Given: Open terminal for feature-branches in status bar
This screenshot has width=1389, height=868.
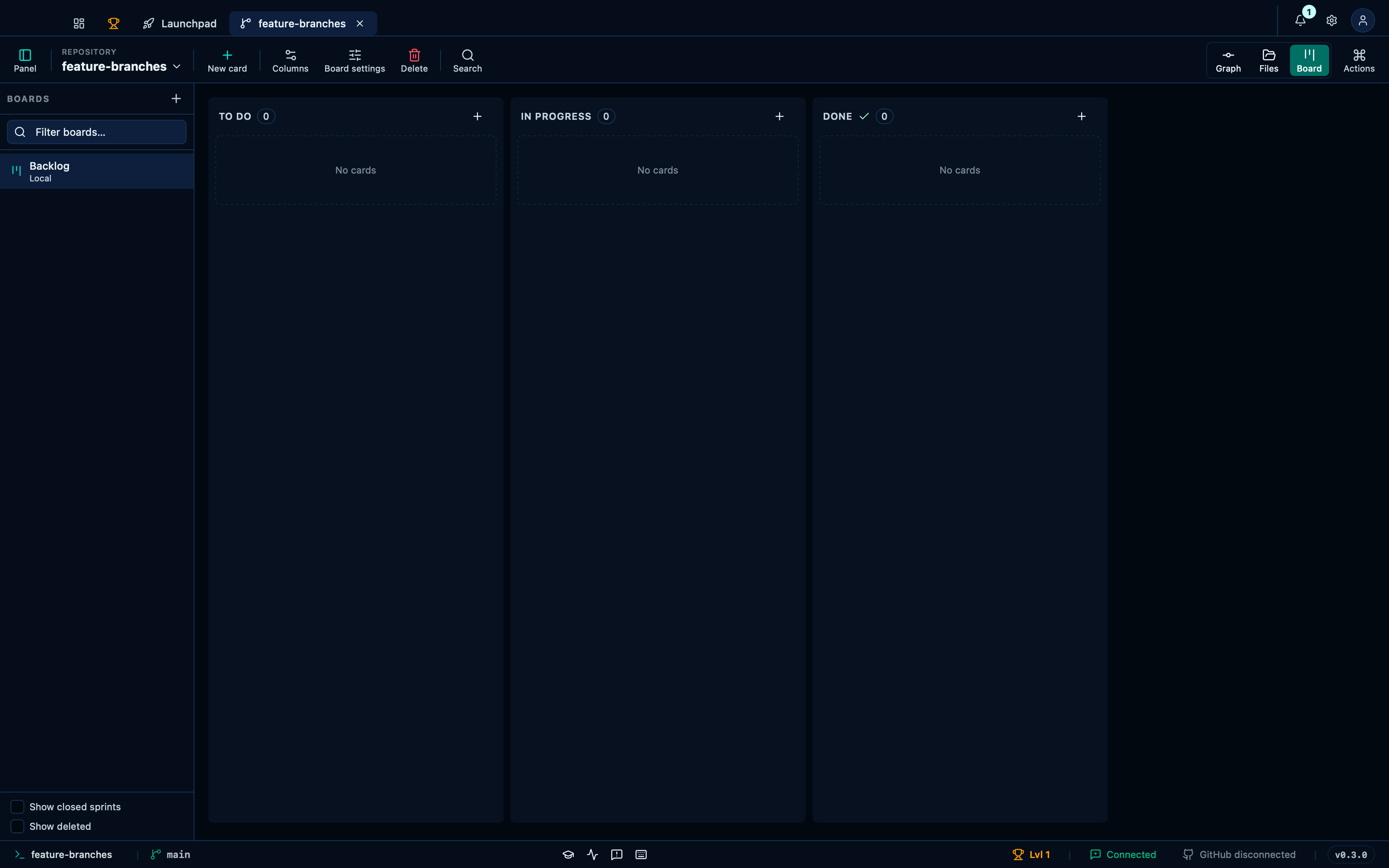Looking at the screenshot, I should (63, 854).
